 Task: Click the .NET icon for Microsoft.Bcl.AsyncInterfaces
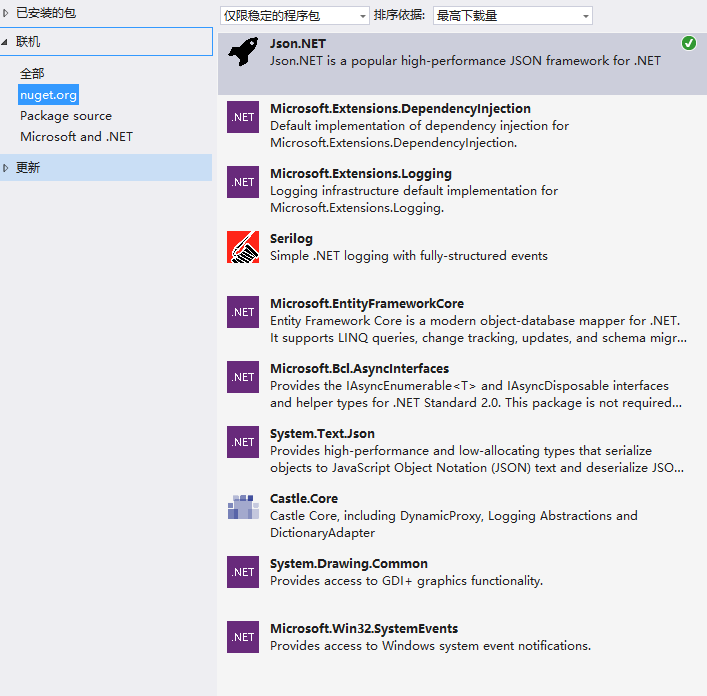point(243,377)
